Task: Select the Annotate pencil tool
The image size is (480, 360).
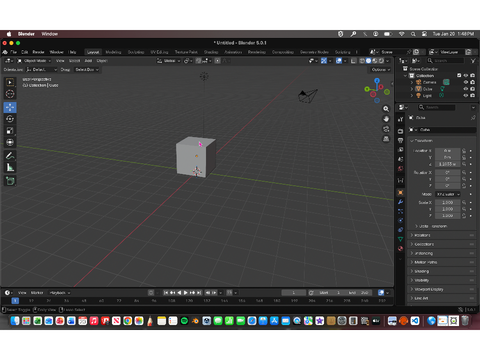Action: tap(10, 156)
